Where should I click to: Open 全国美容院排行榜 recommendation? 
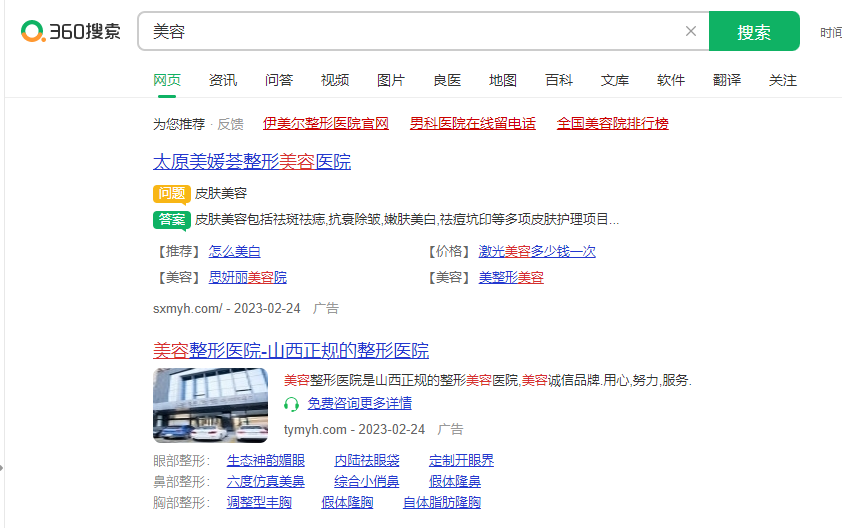613,124
